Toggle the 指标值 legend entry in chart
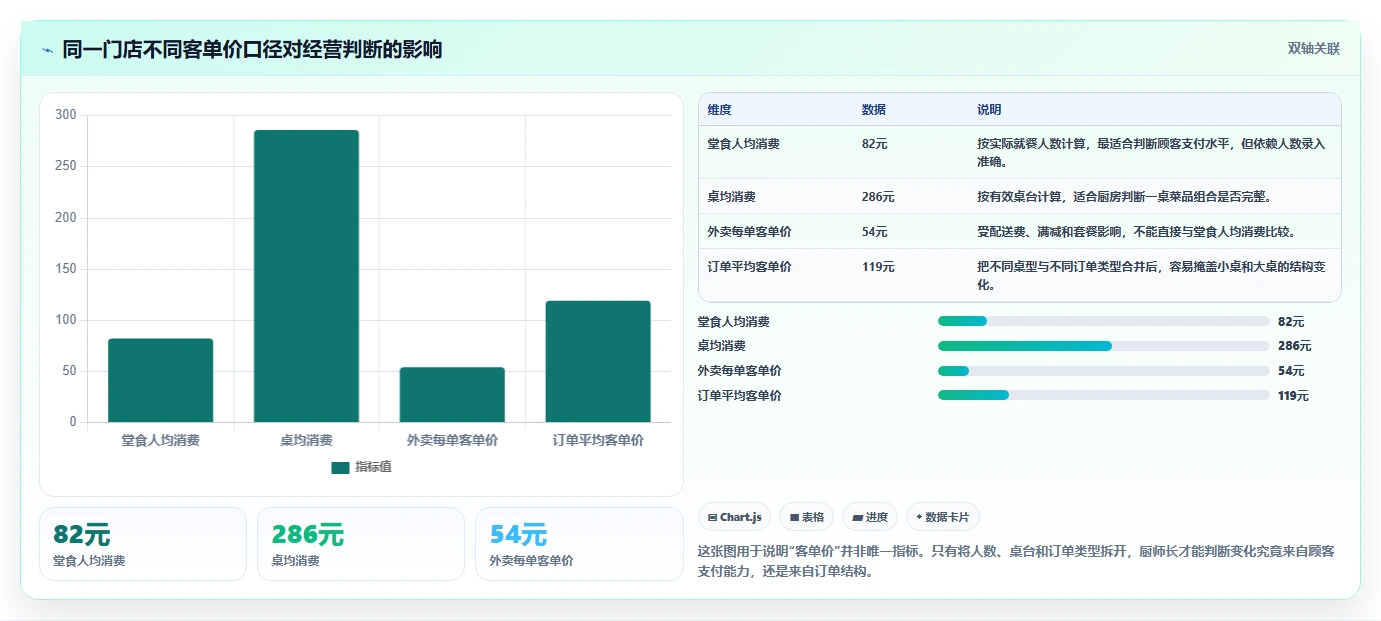1381x621 pixels. click(362, 467)
